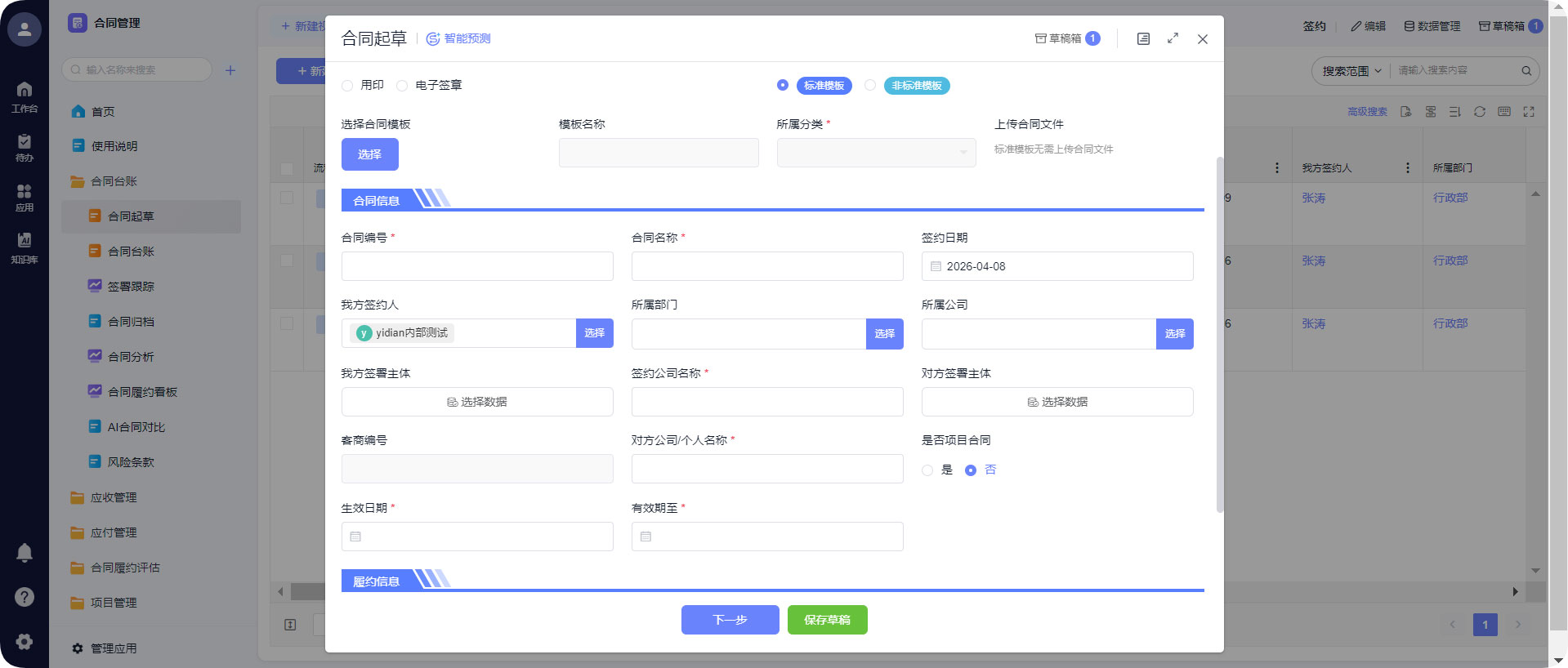Click the form layout icon in dialog header
The width and height of the screenshot is (1568, 668).
tap(1143, 39)
